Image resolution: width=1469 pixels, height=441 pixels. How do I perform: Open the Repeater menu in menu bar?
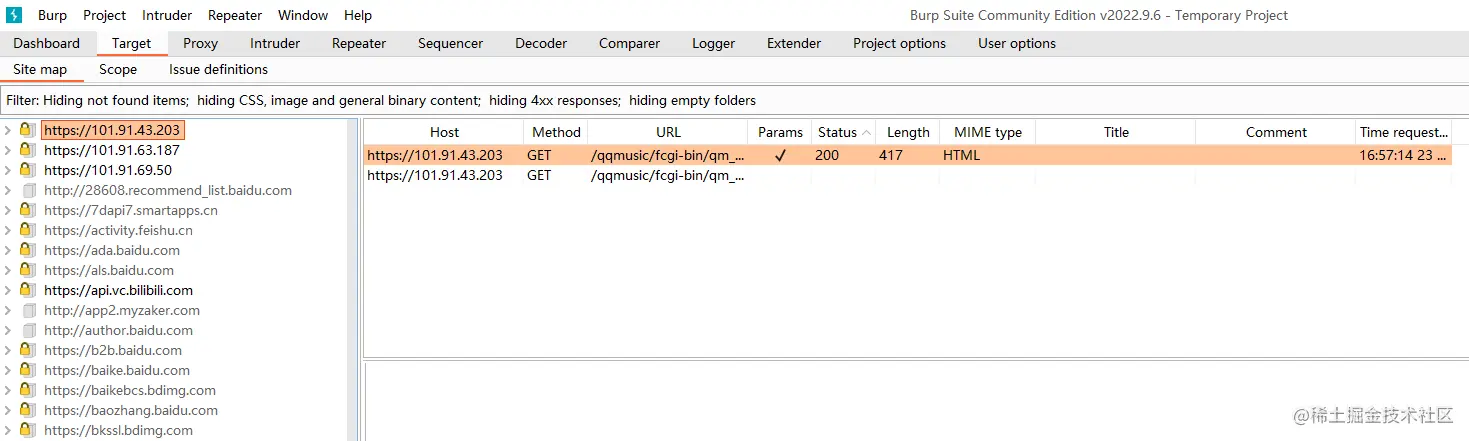coord(235,15)
